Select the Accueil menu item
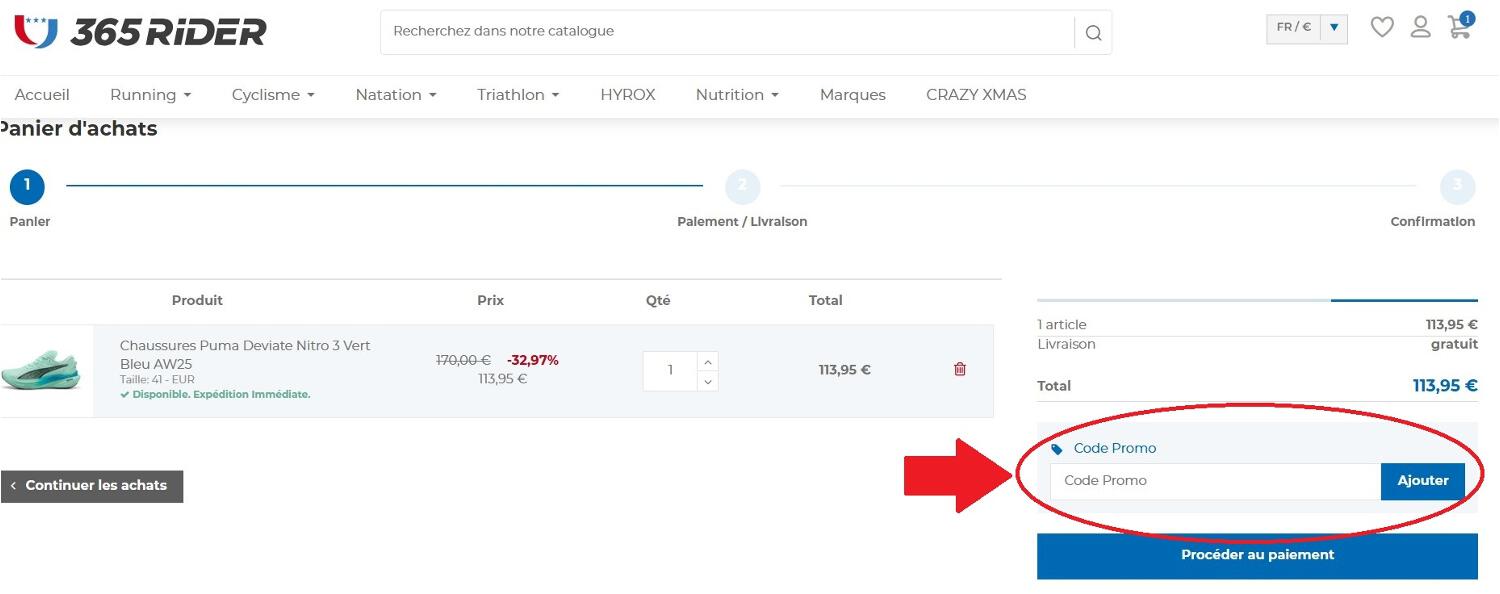 (42, 94)
